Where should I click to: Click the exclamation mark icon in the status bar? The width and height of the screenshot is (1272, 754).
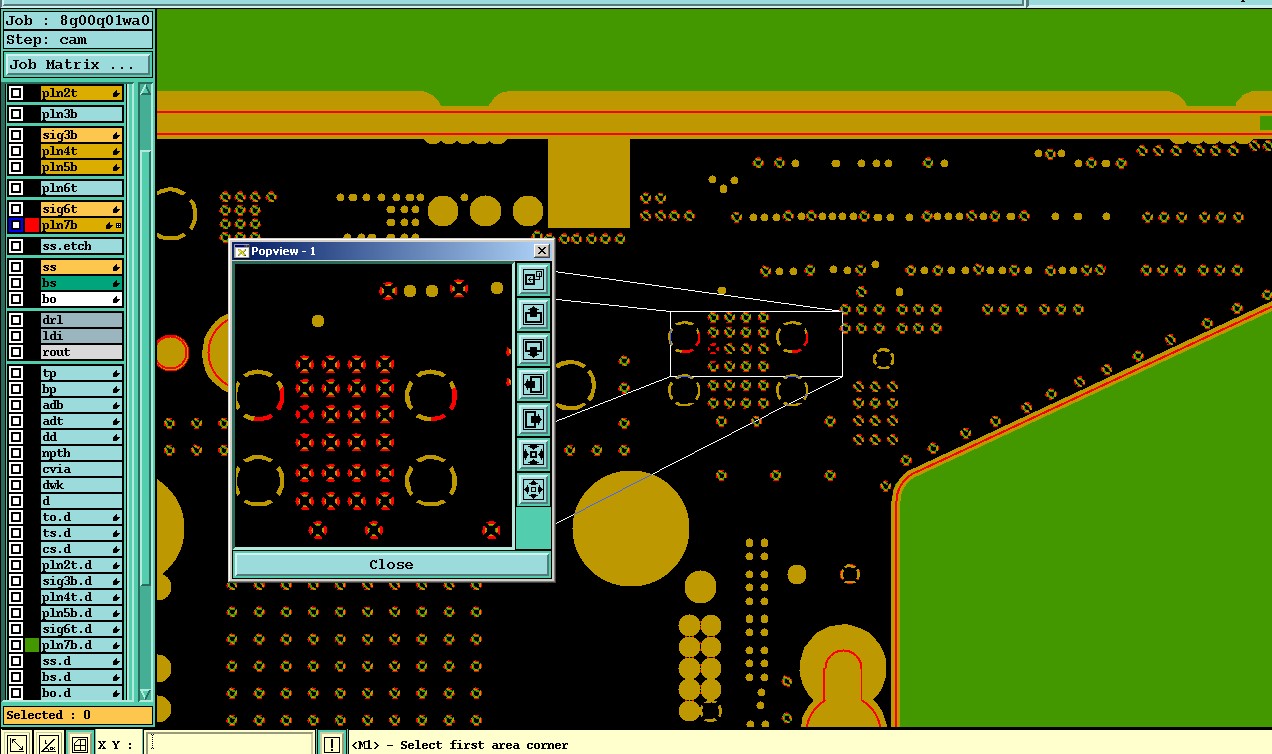(x=331, y=744)
